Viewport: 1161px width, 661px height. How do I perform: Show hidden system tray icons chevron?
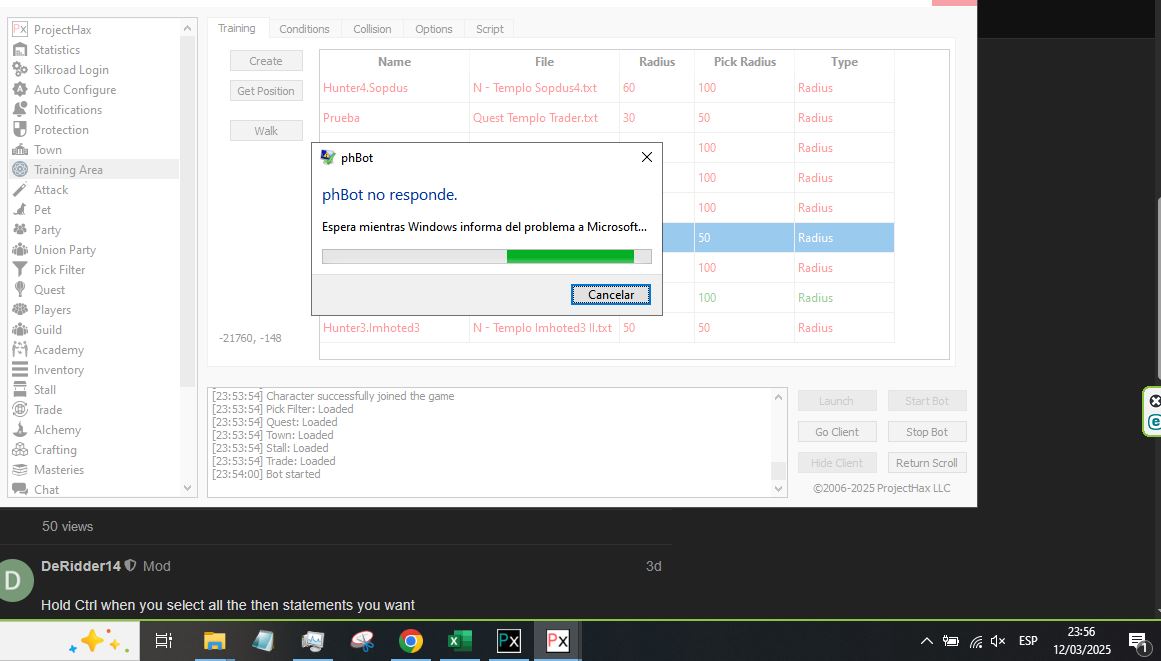coord(926,641)
